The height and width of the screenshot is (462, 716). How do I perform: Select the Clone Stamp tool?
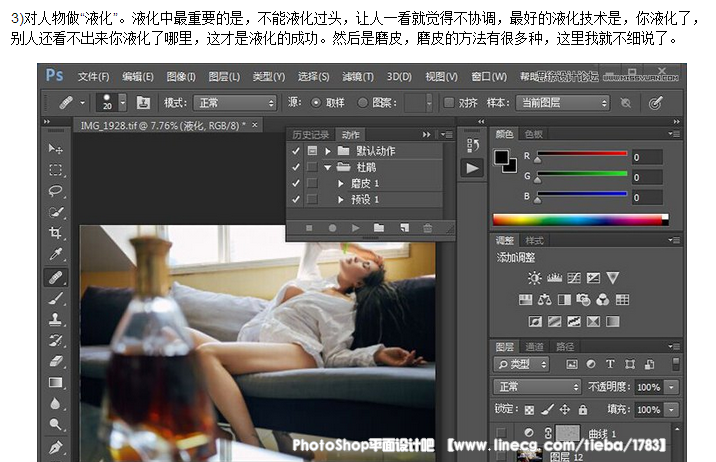click(x=56, y=320)
